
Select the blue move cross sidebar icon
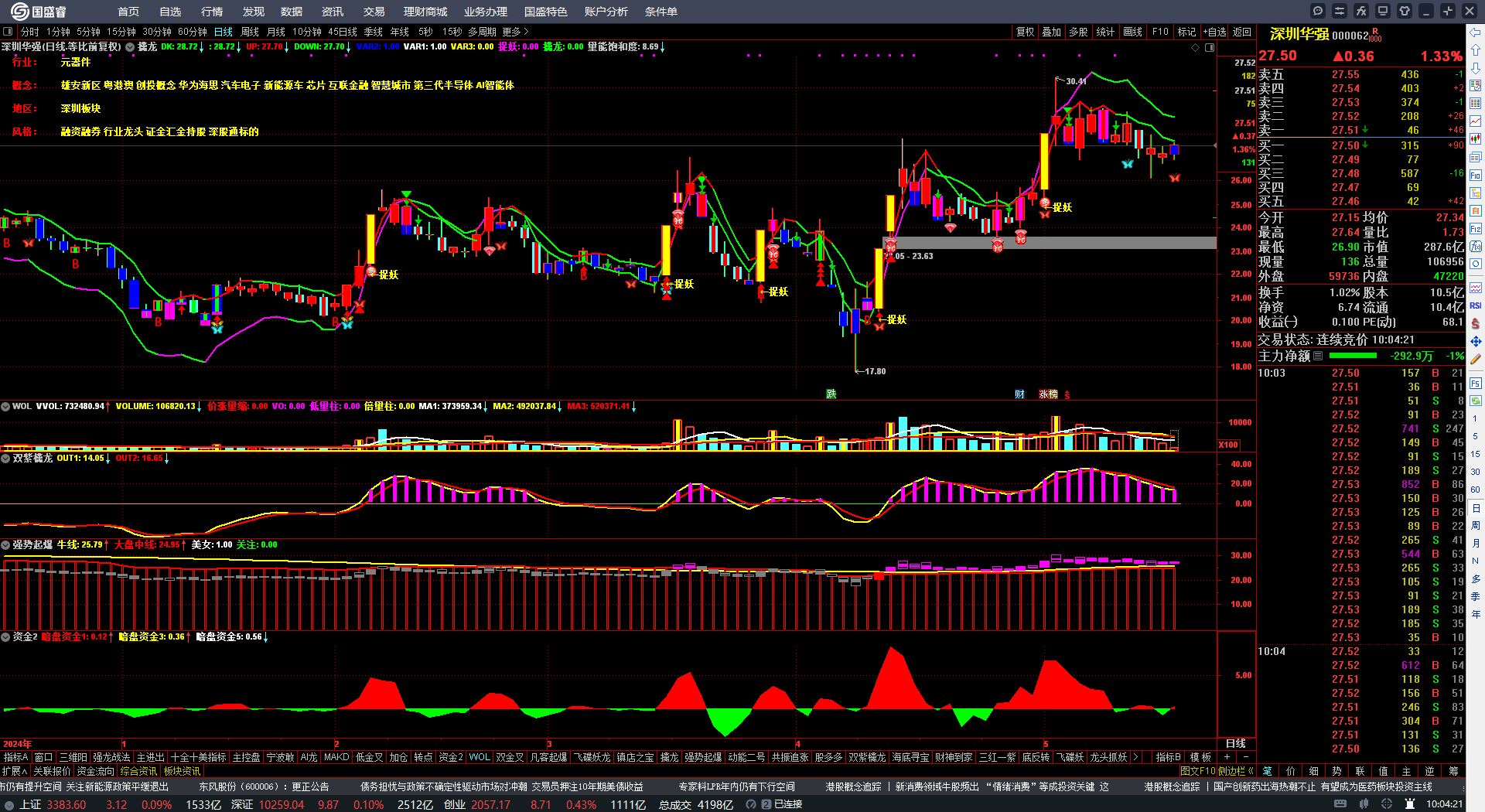1476,341
